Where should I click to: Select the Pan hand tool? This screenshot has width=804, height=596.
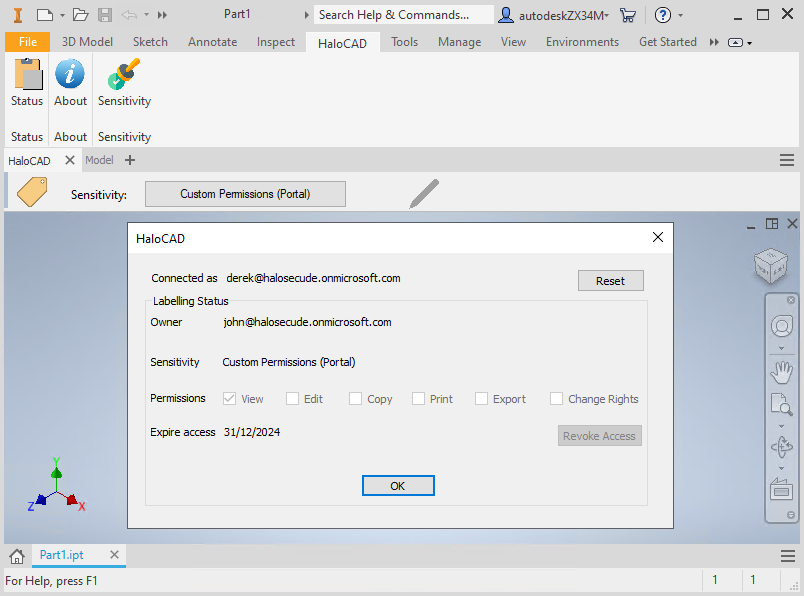pyautogui.click(x=781, y=372)
